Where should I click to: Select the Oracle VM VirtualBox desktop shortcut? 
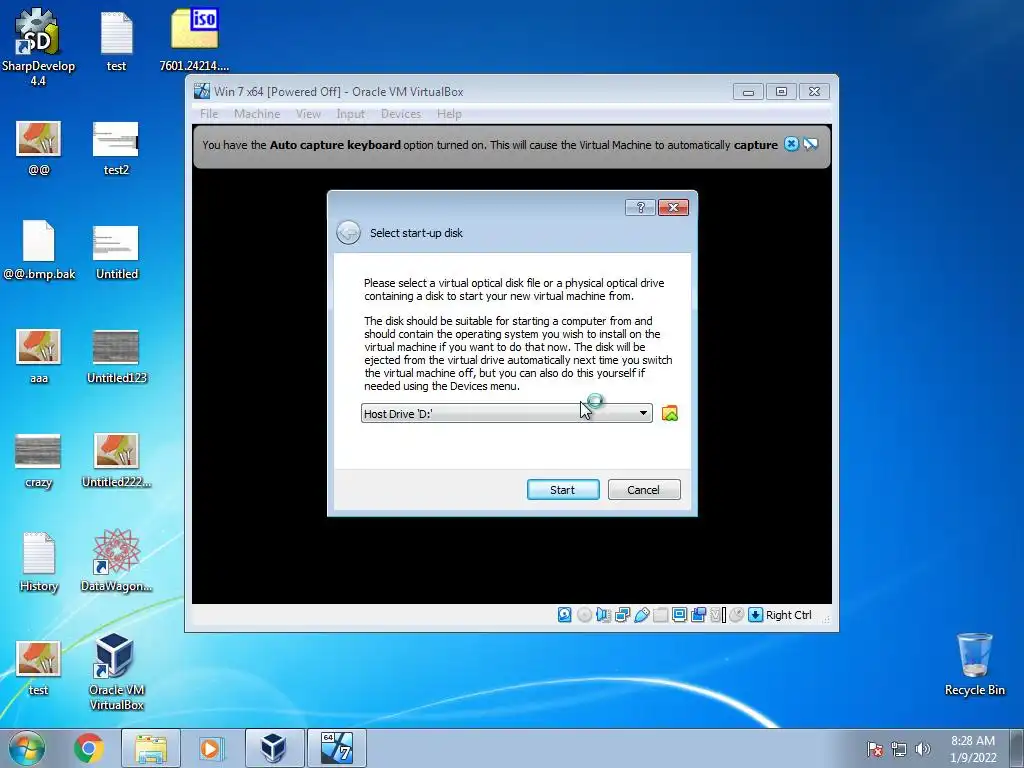point(116,671)
